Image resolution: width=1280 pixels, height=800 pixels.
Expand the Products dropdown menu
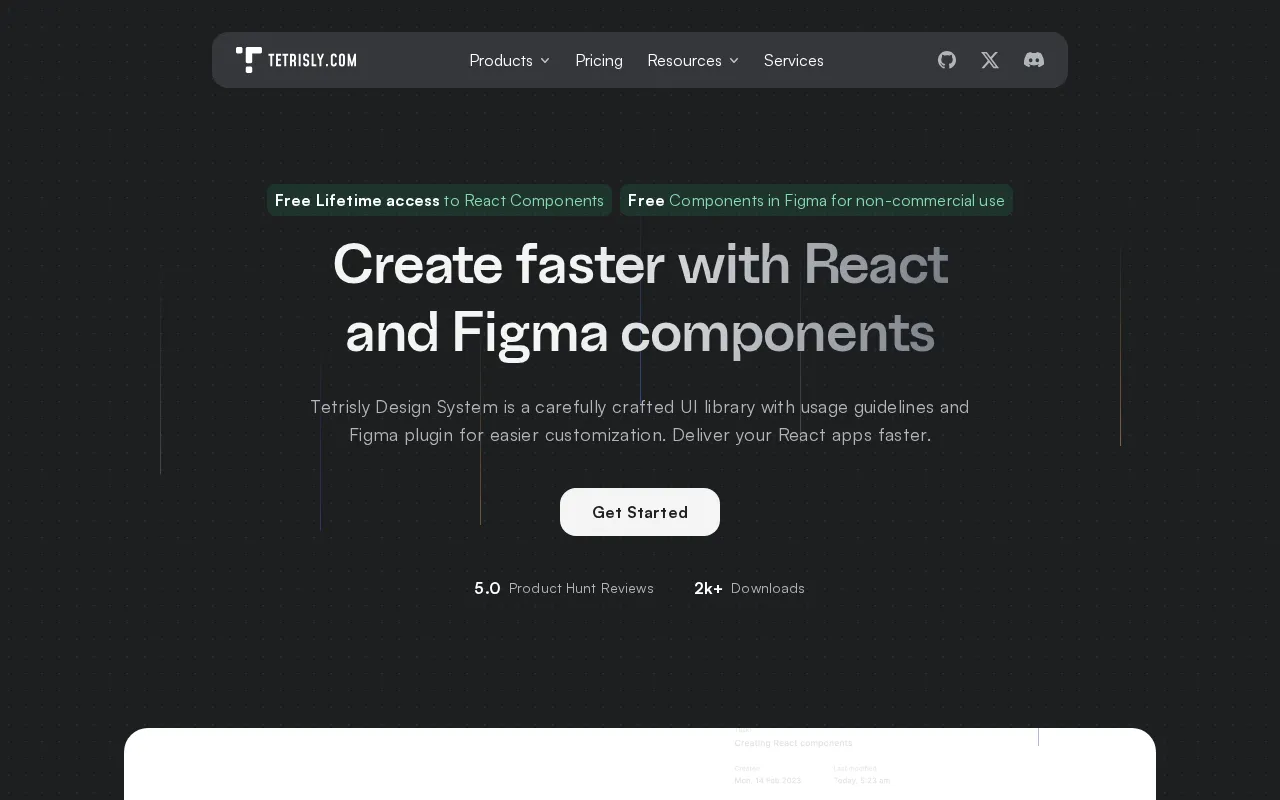510,60
